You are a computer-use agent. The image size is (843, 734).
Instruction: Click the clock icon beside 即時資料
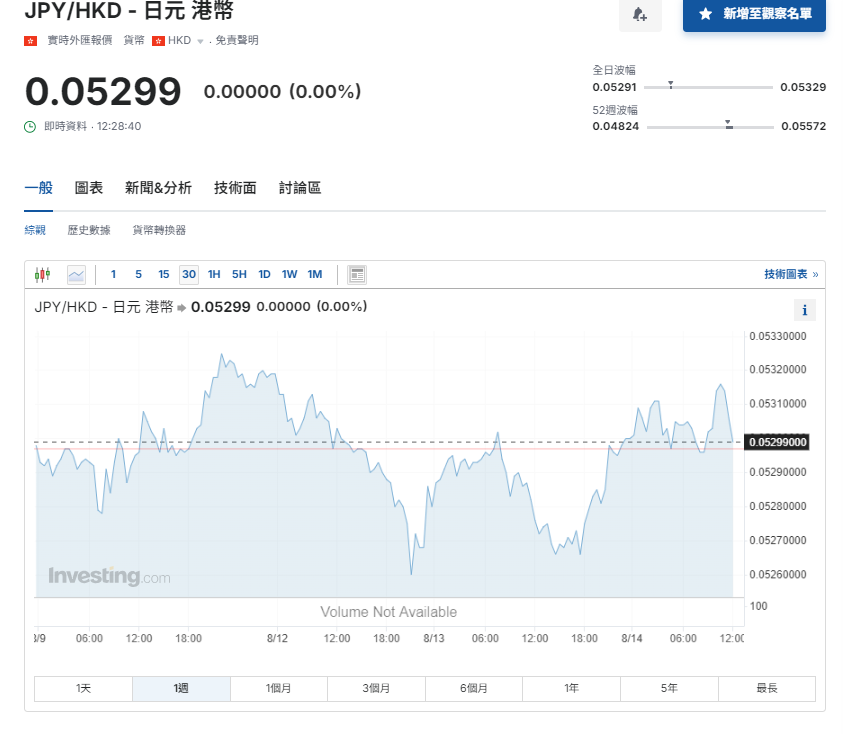pos(30,127)
